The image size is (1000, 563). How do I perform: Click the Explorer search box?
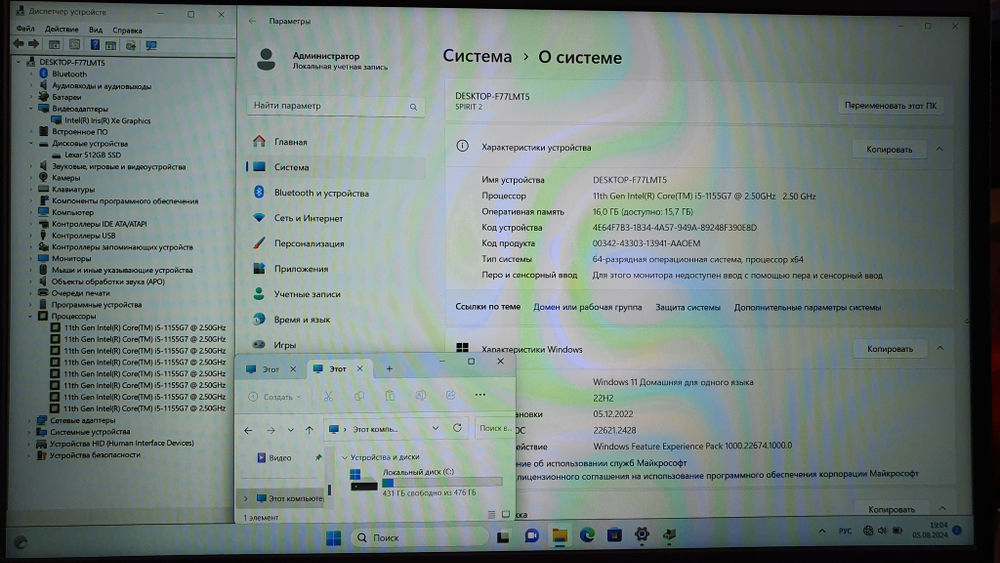click(x=495, y=428)
